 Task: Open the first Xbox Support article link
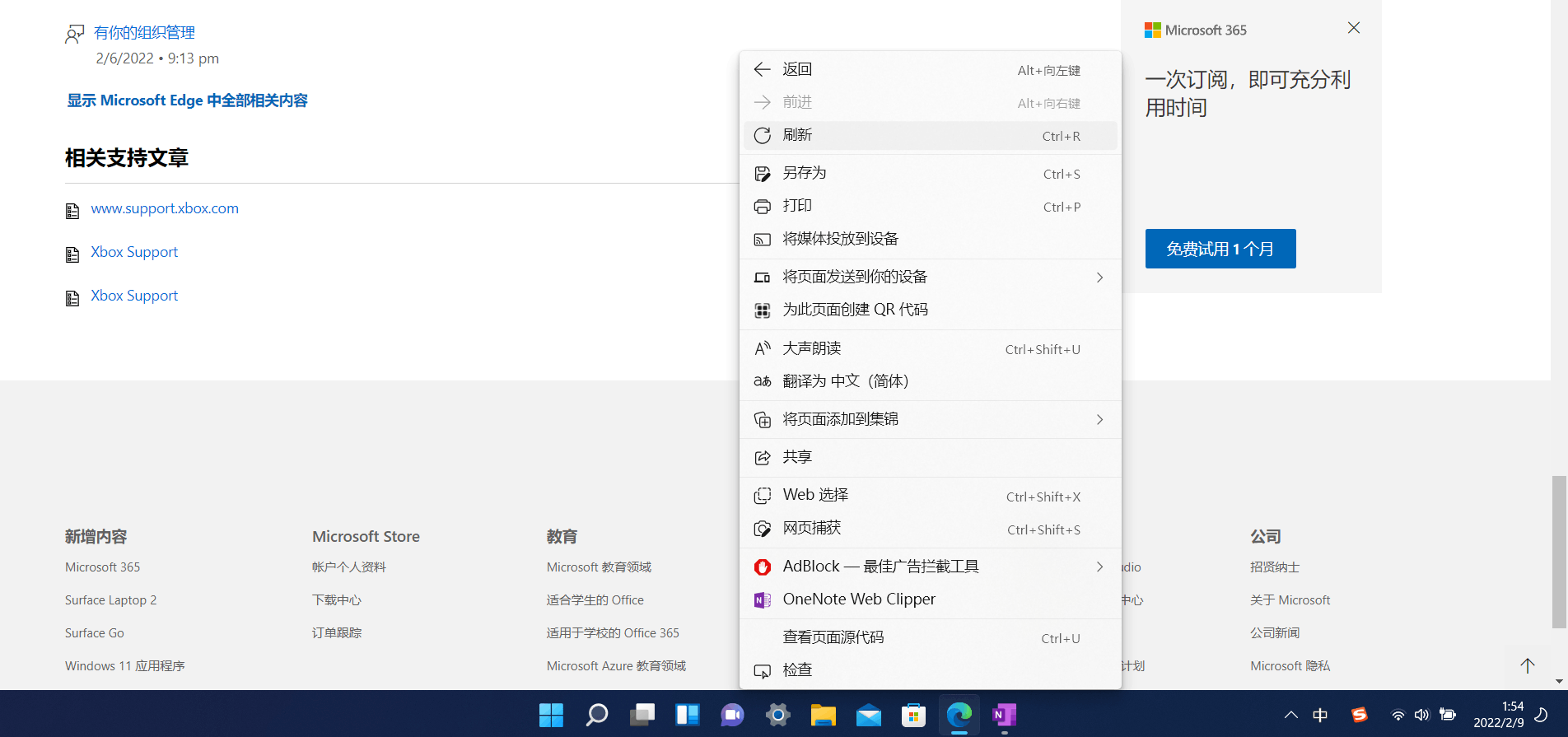point(134,252)
